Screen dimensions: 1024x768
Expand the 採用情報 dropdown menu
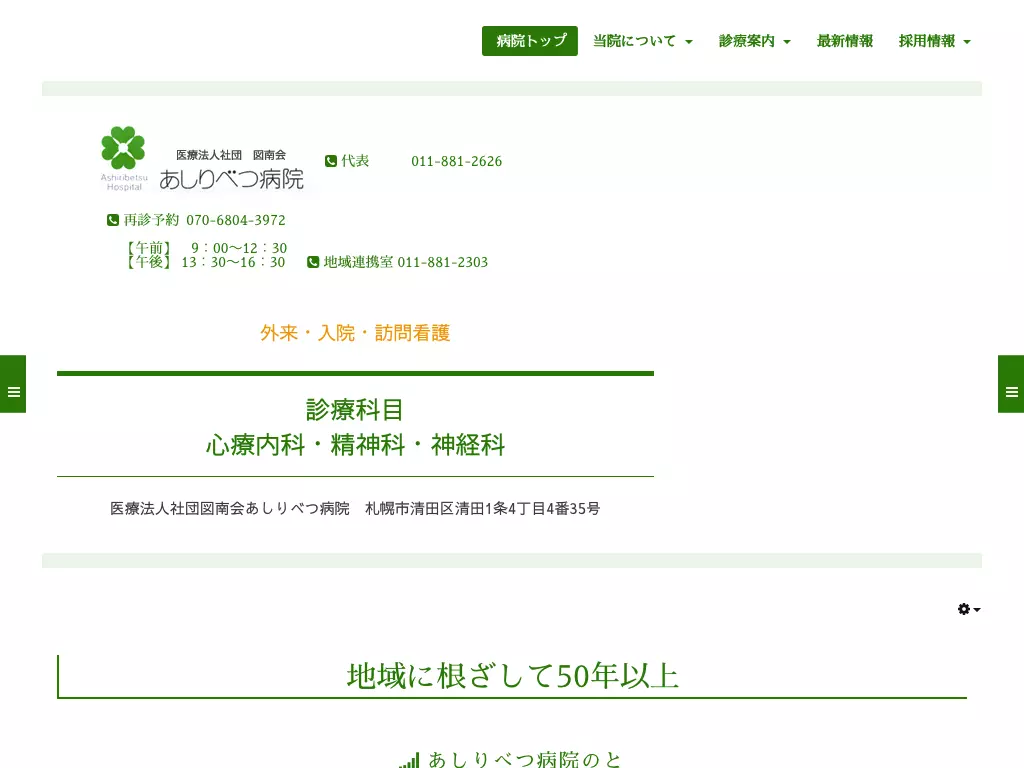pos(934,41)
